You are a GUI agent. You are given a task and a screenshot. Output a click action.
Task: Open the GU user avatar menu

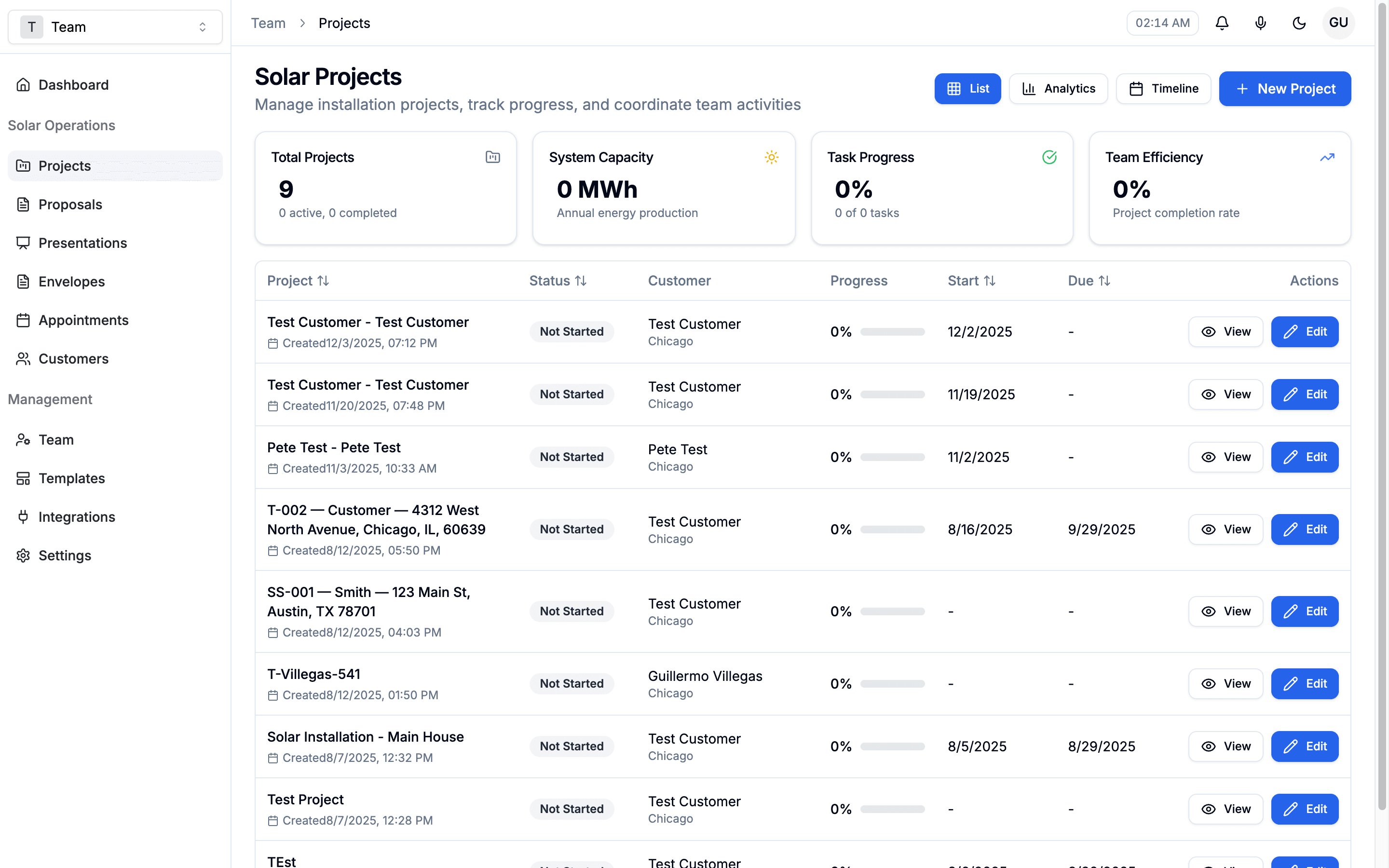pos(1338,23)
